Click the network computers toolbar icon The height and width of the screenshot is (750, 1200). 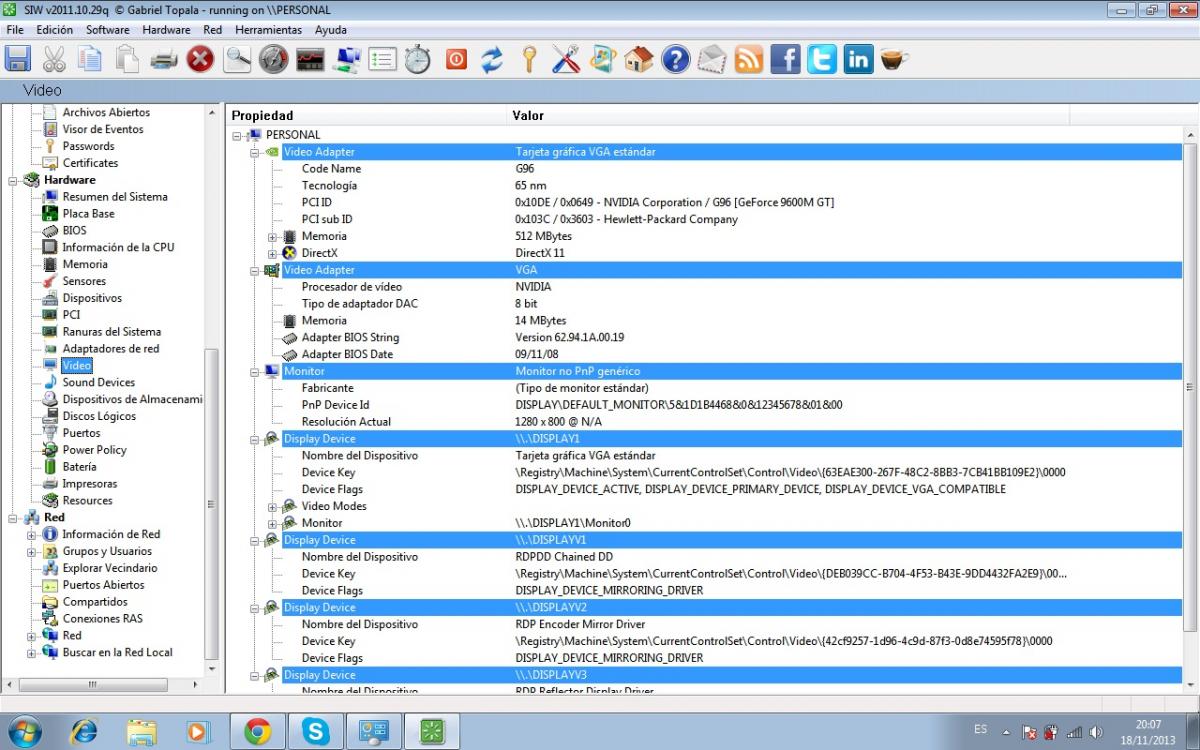(347, 59)
